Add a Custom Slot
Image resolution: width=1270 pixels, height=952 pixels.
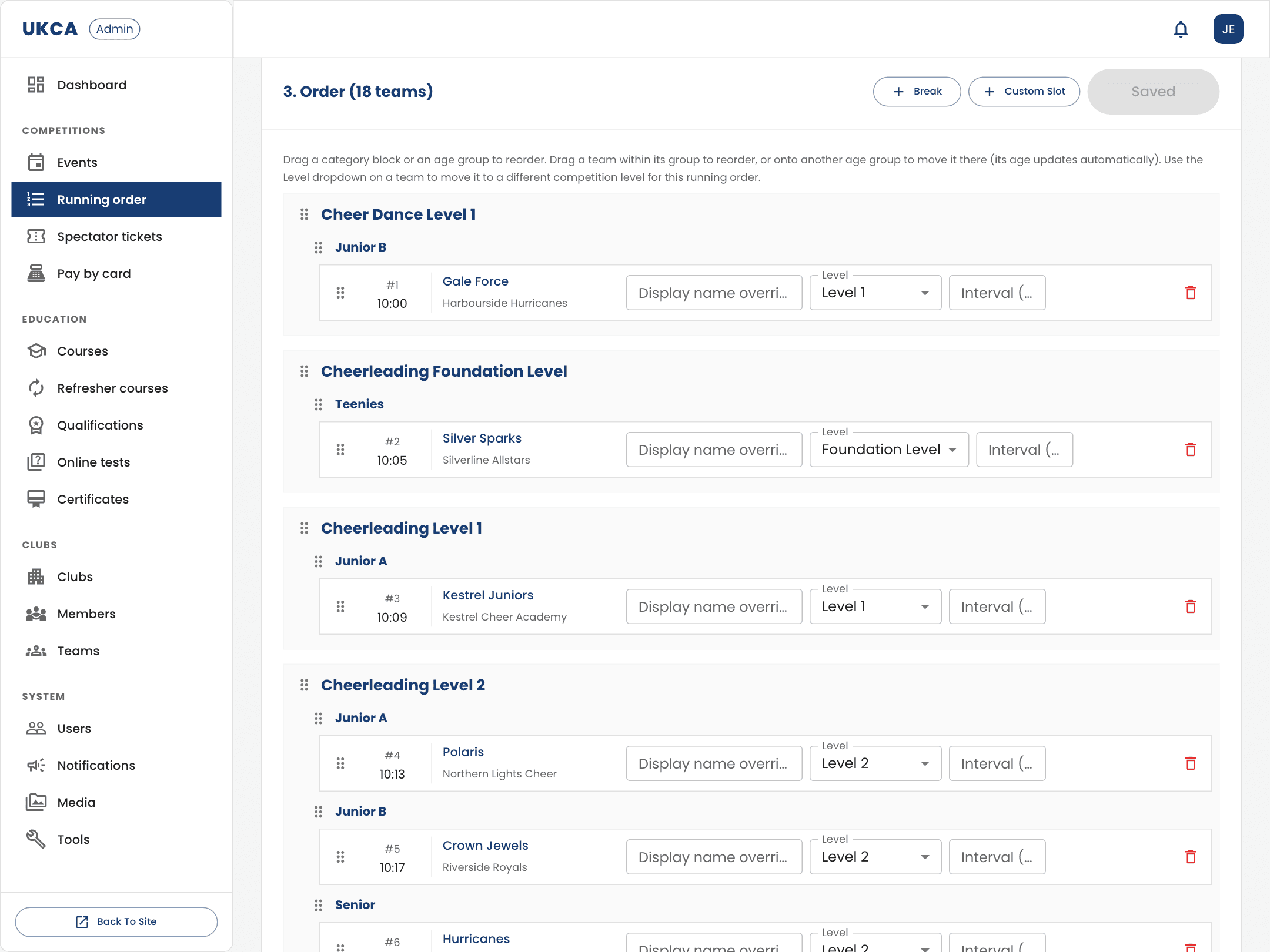point(1024,92)
